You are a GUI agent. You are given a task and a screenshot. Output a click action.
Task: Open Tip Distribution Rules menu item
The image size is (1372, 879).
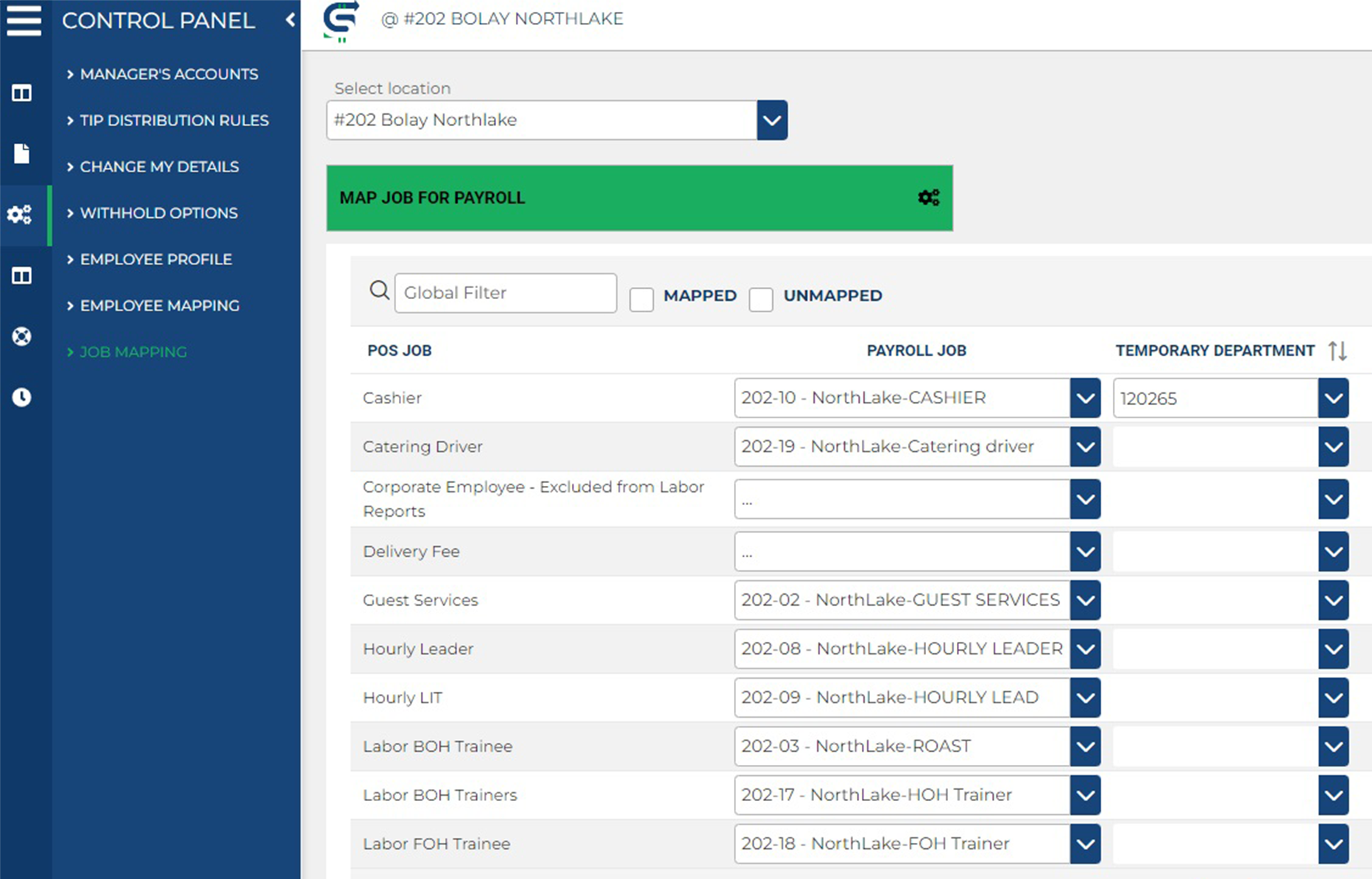[174, 120]
